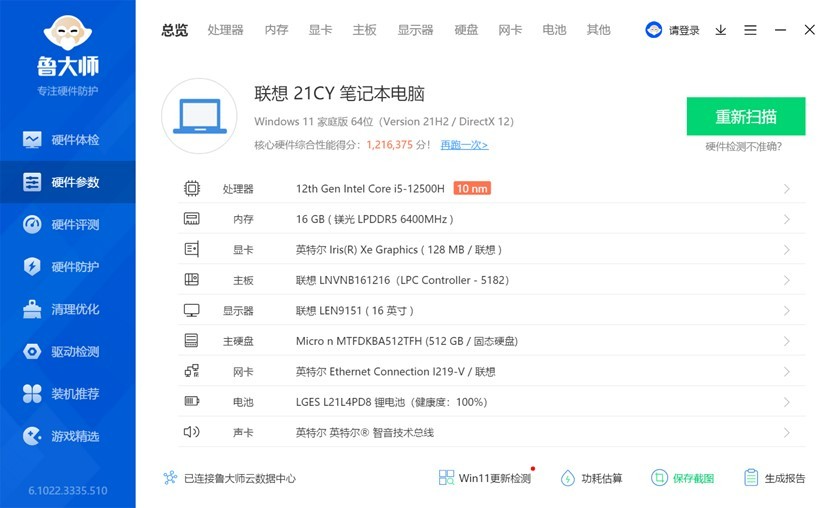Expand the 主板 row chevron
The width and height of the screenshot is (831, 508).
[786, 280]
